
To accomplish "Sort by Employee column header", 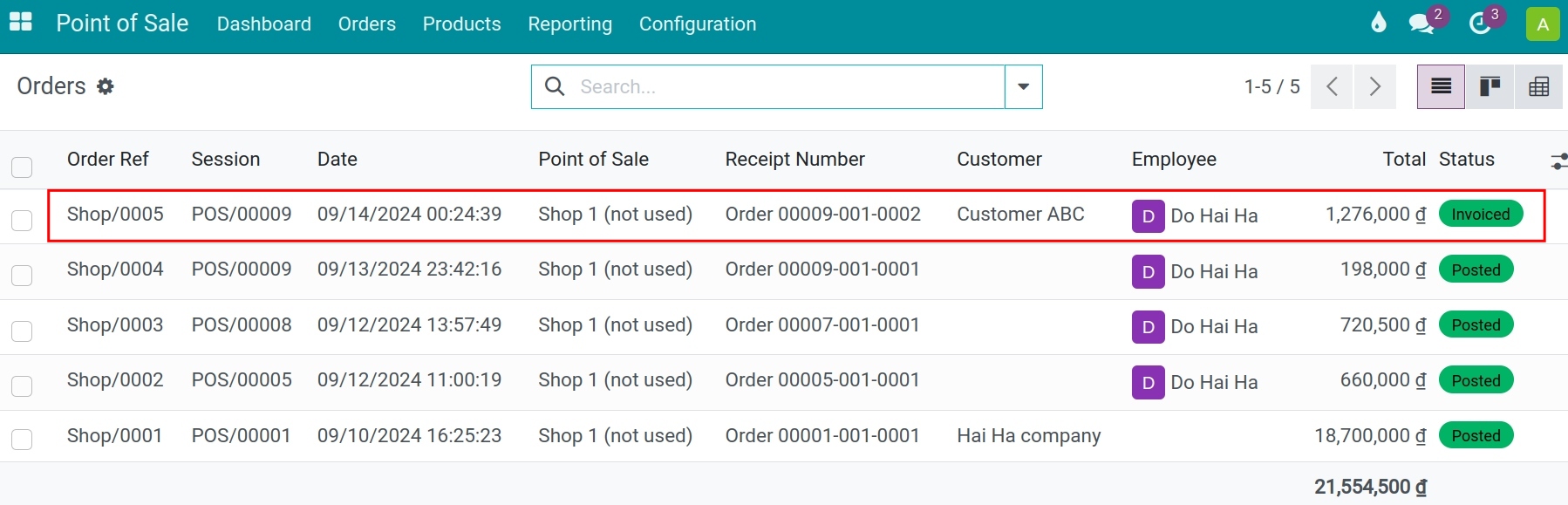I will tap(1174, 160).
